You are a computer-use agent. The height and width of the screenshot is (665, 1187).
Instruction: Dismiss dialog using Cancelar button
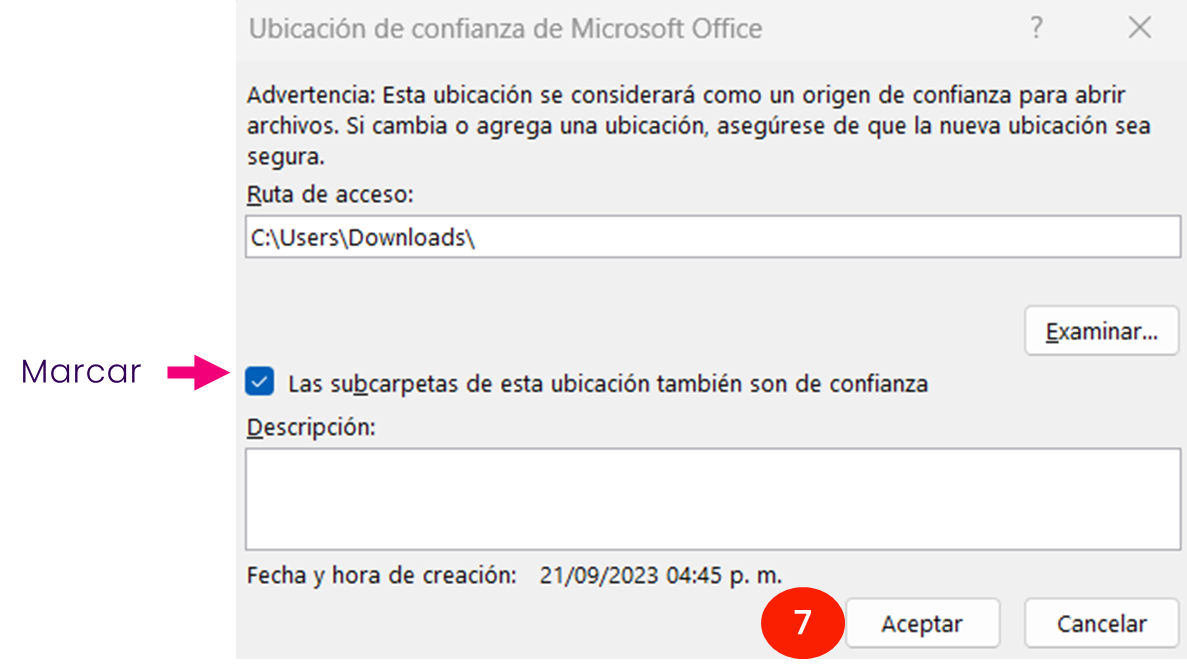click(1101, 623)
